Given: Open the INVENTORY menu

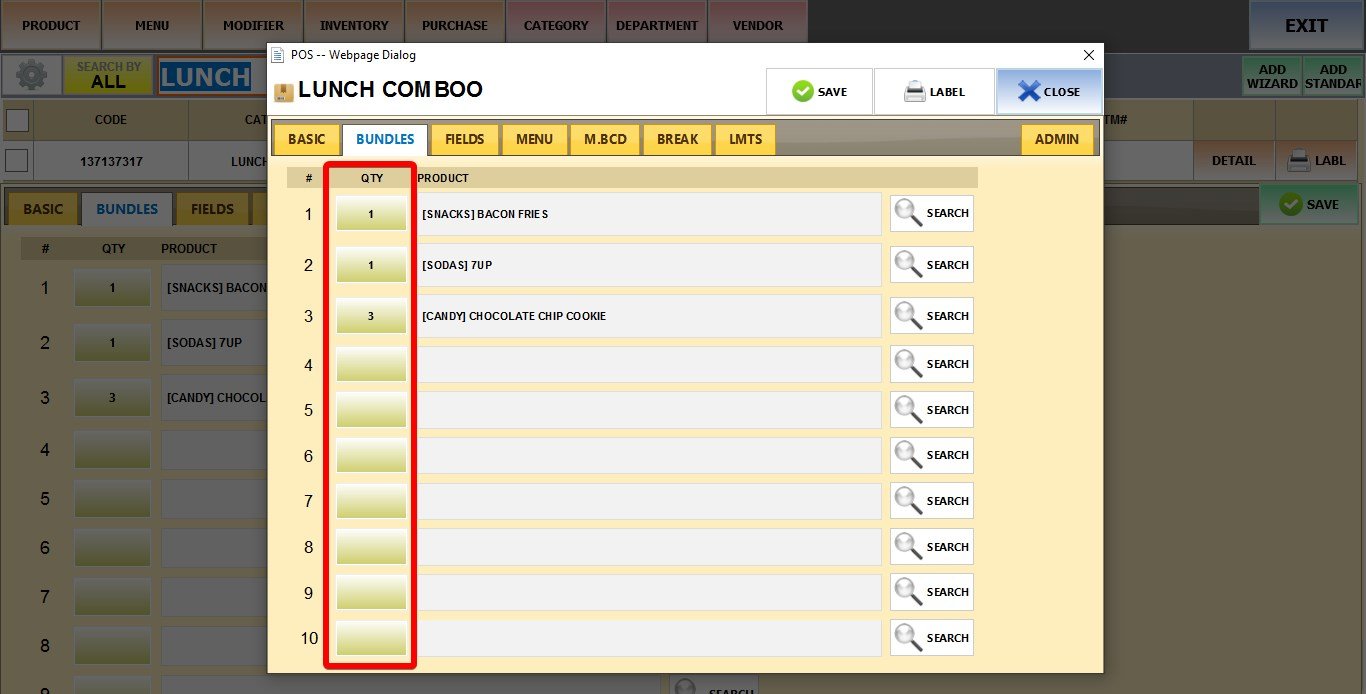Looking at the screenshot, I should tap(353, 25).
